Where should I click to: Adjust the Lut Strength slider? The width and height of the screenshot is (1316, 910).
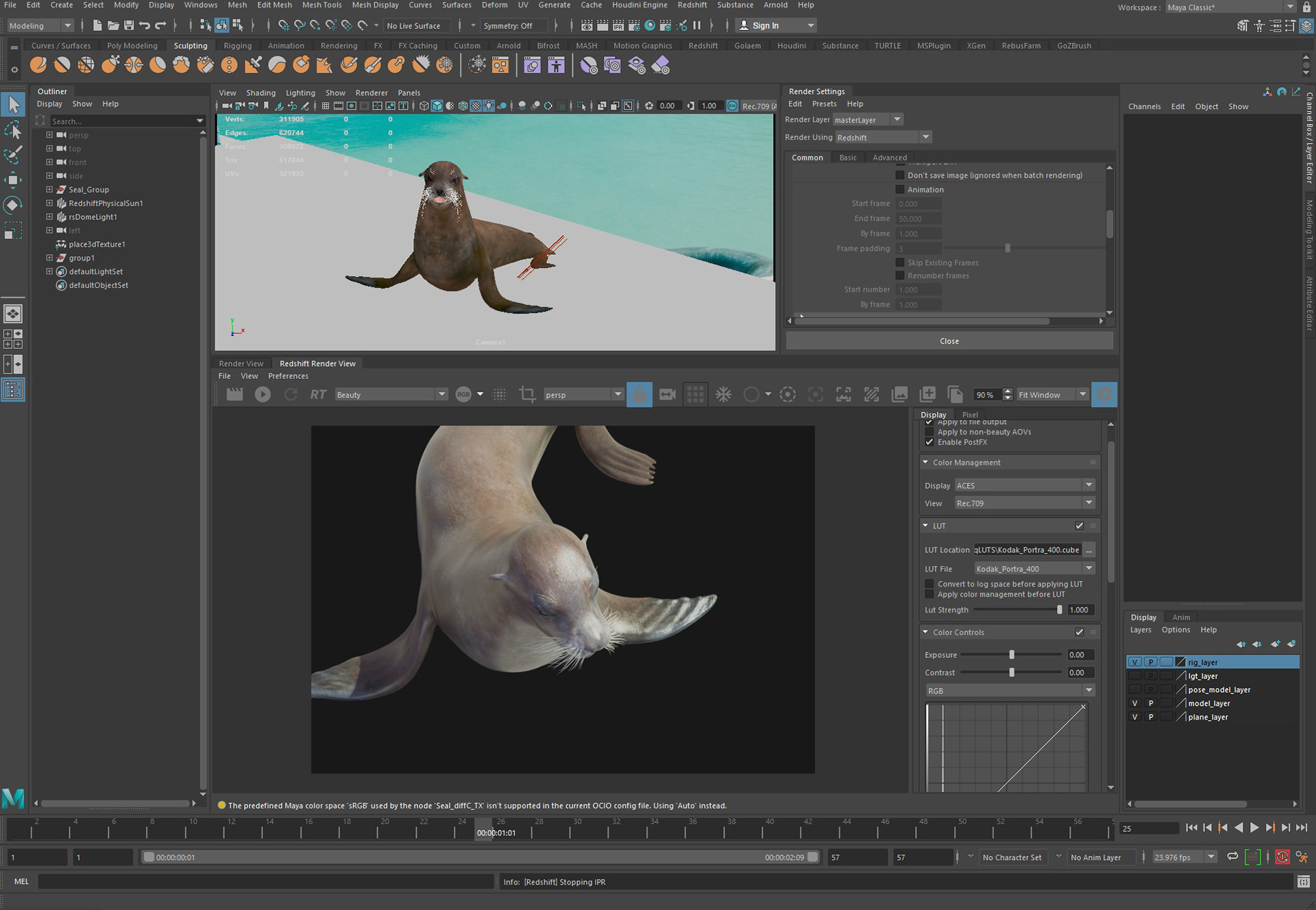1060,610
